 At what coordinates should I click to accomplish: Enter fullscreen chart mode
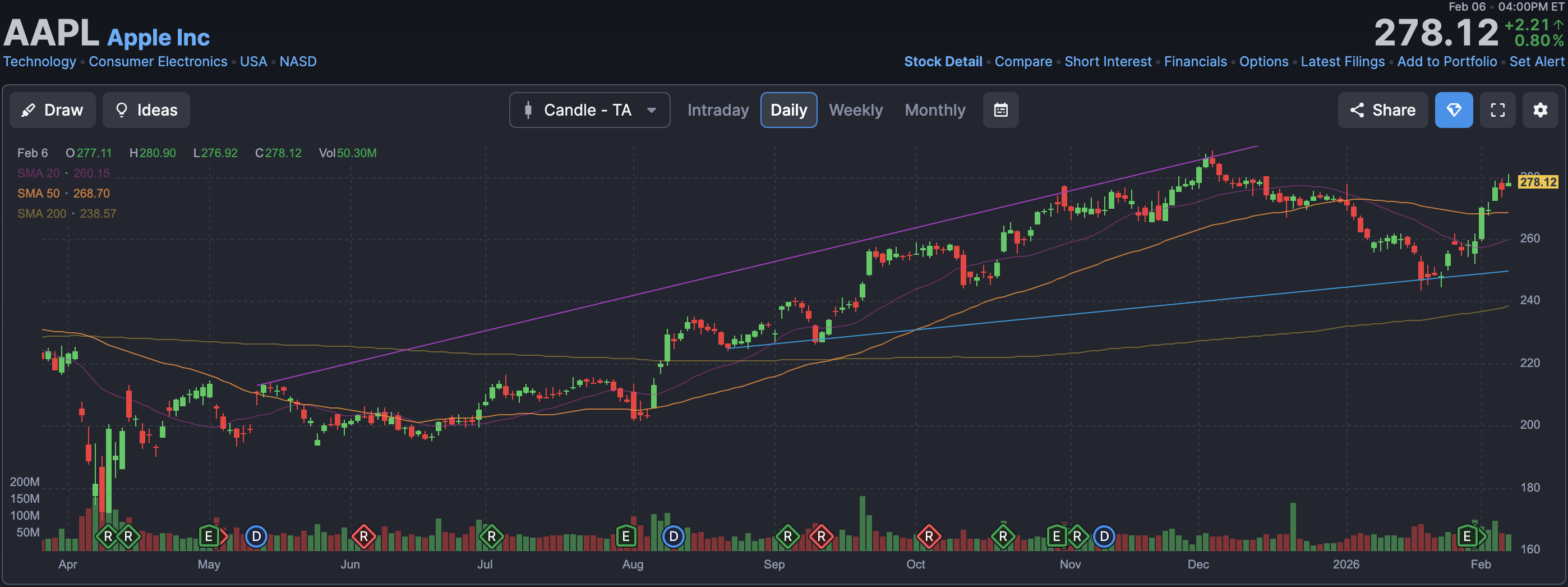[x=1497, y=110]
